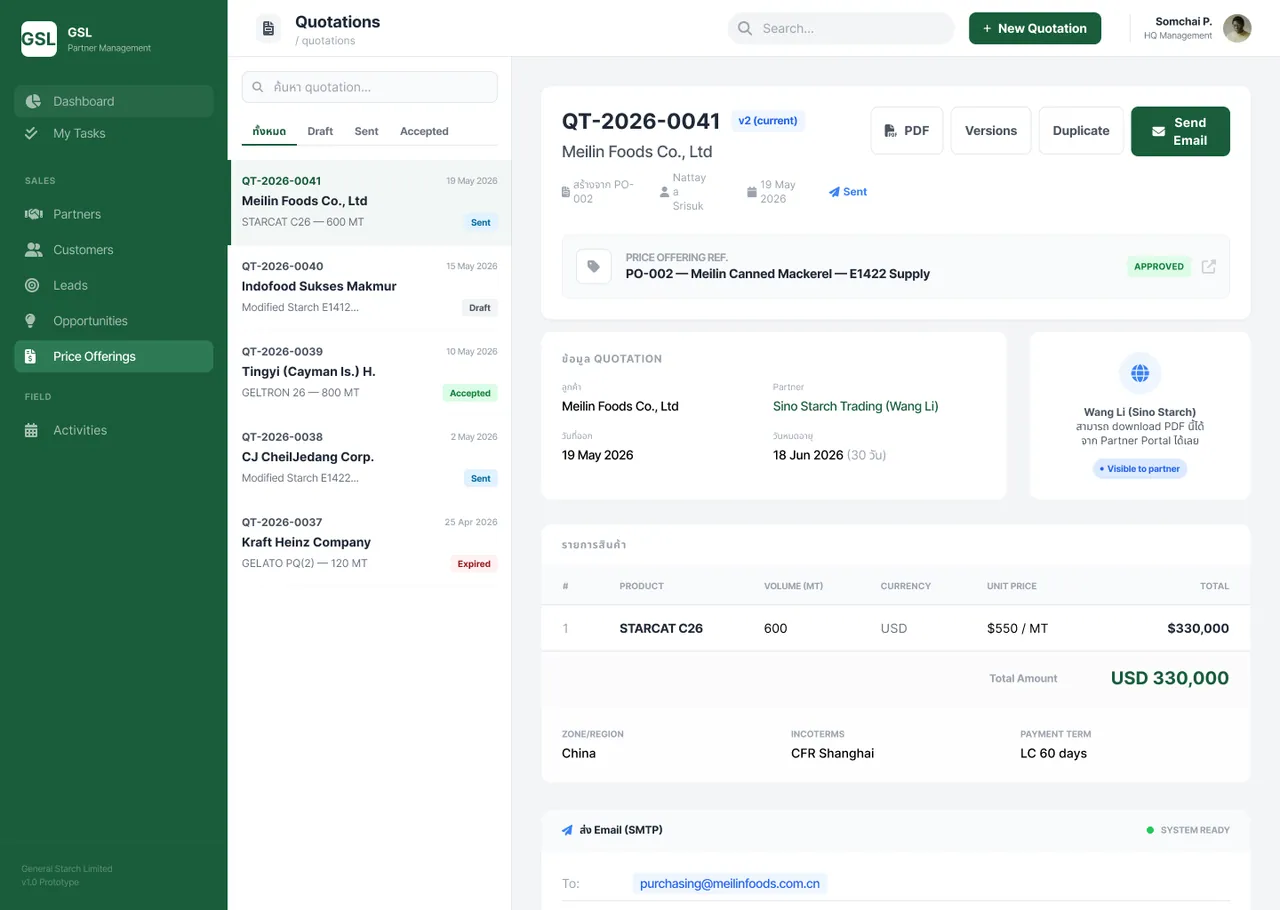This screenshot has height=910, width=1280.
Task: Open Leads target item
Action: 114,285
